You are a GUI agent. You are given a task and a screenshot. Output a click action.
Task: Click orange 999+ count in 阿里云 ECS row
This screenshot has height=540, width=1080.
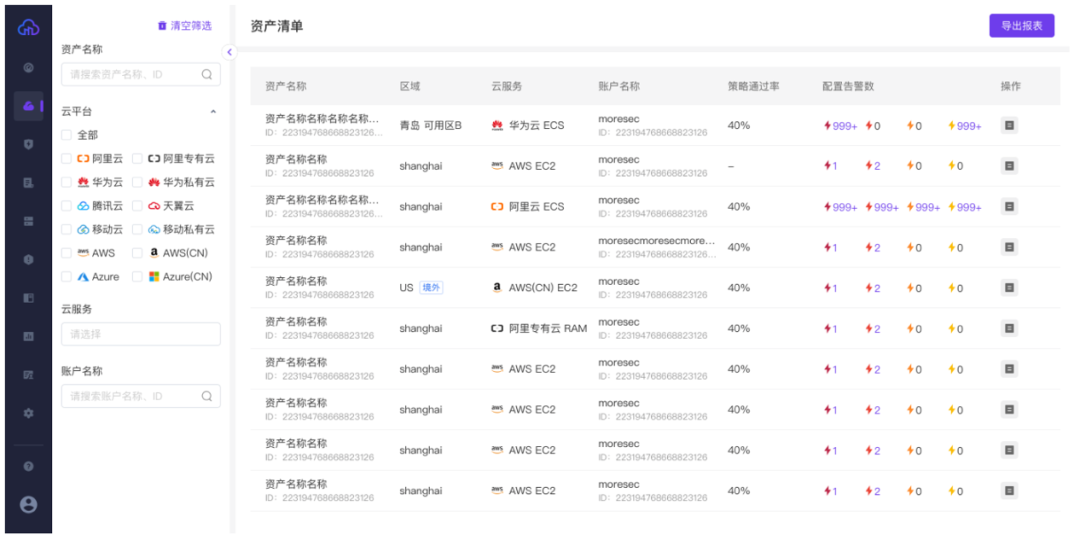(924, 207)
